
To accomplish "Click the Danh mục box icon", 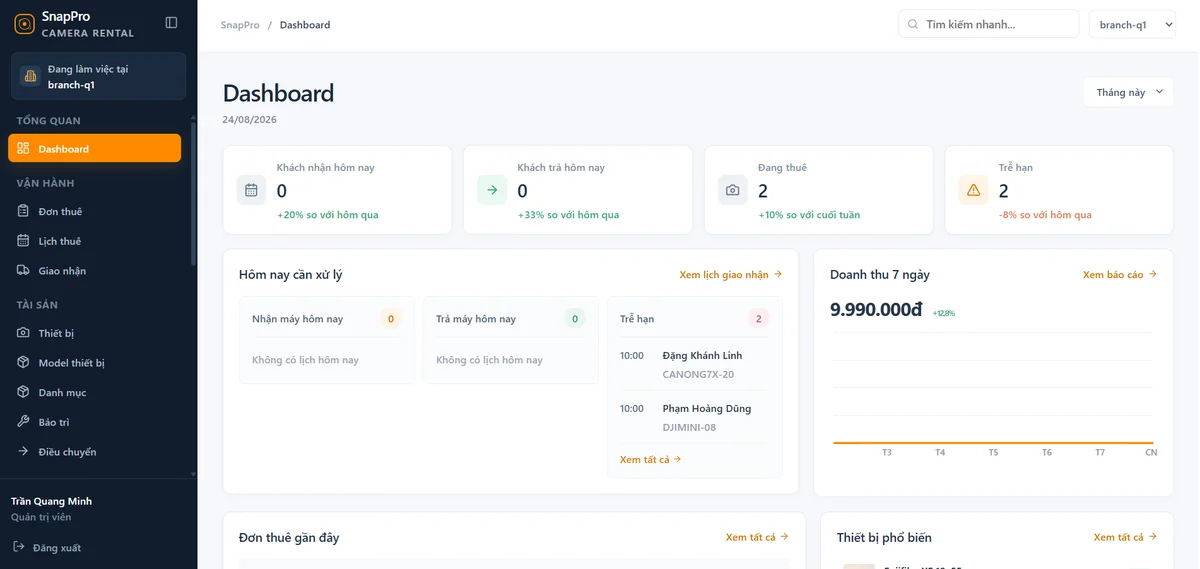I will (x=23, y=392).
